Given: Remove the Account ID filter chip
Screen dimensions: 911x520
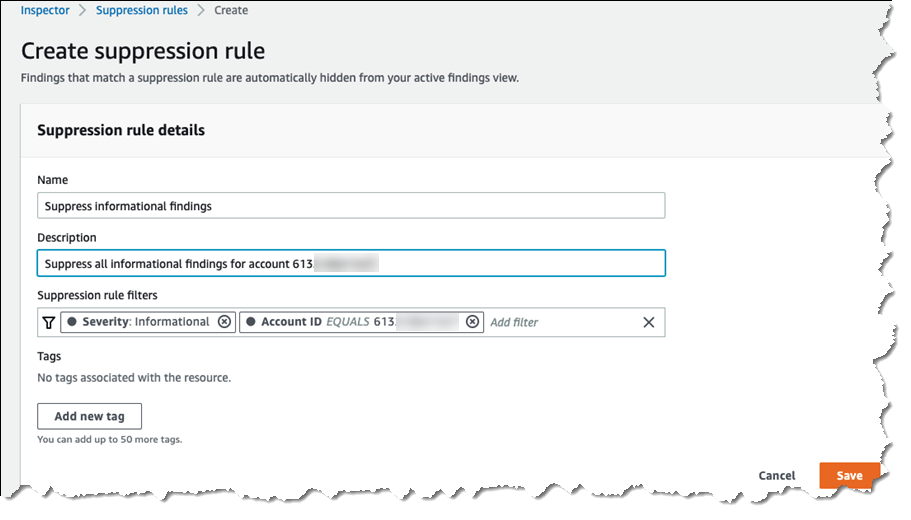Looking at the screenshot, I should [472, 322].
